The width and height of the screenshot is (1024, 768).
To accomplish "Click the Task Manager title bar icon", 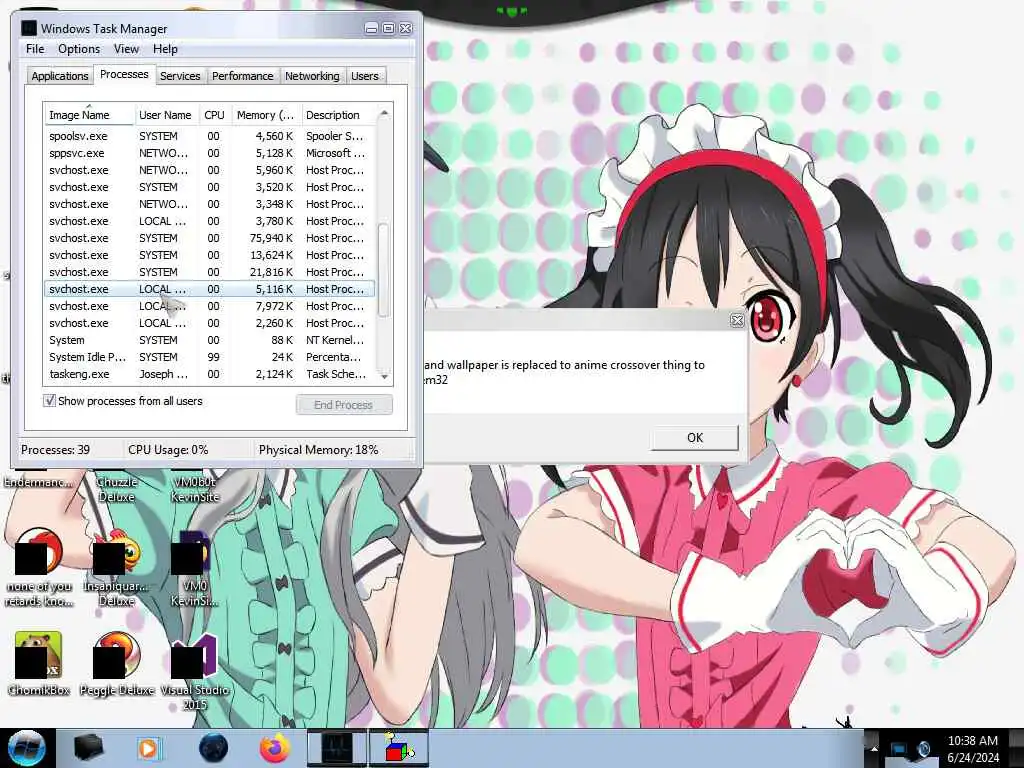I will (29, 28).
